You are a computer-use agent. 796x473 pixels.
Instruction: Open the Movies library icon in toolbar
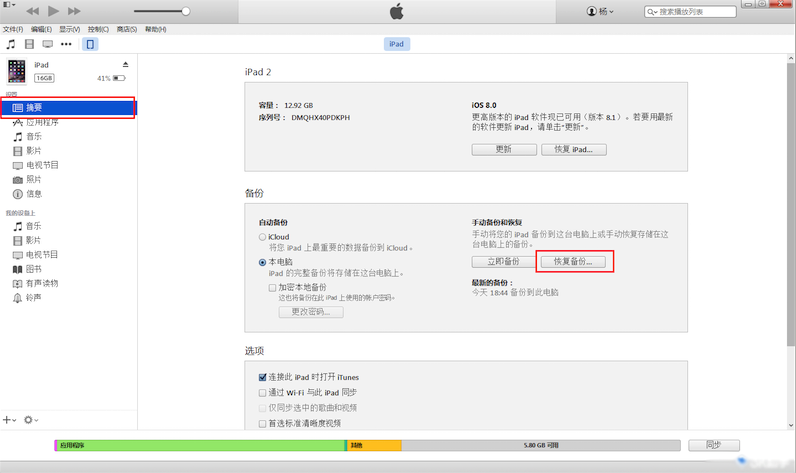[29, 44]
